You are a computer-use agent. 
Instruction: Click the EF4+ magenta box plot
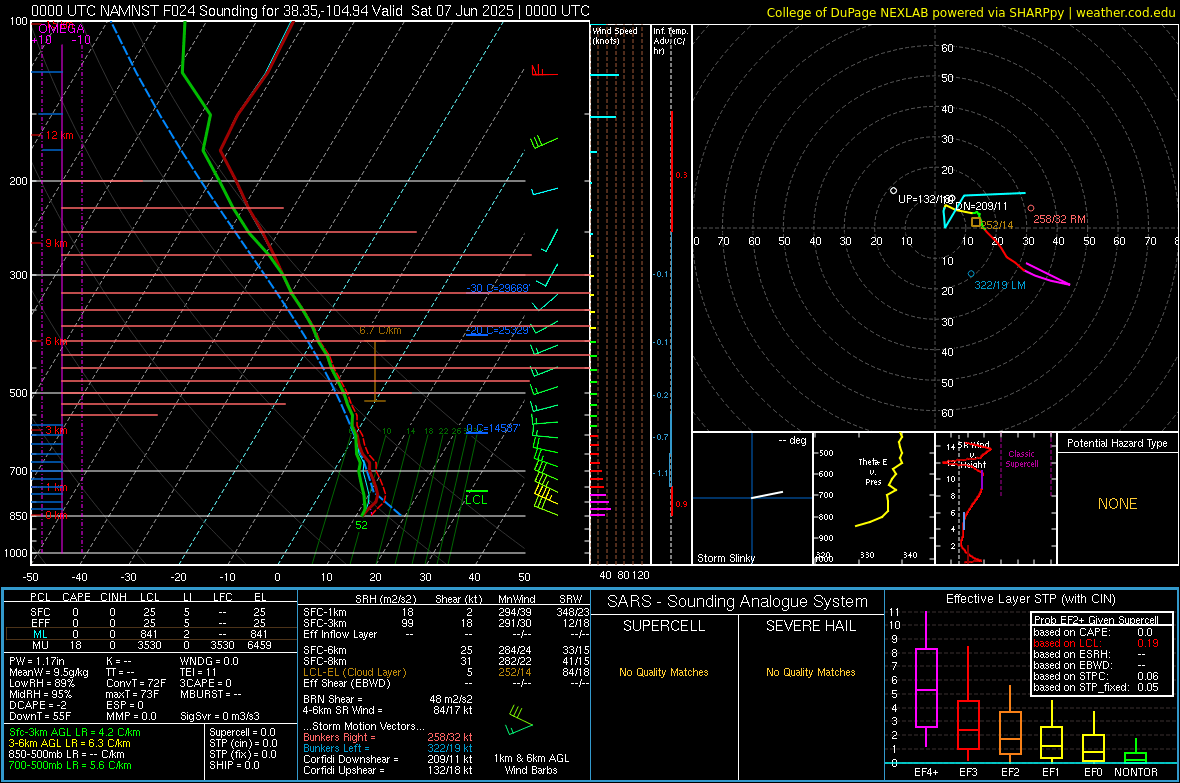click(x=926, y=681)
